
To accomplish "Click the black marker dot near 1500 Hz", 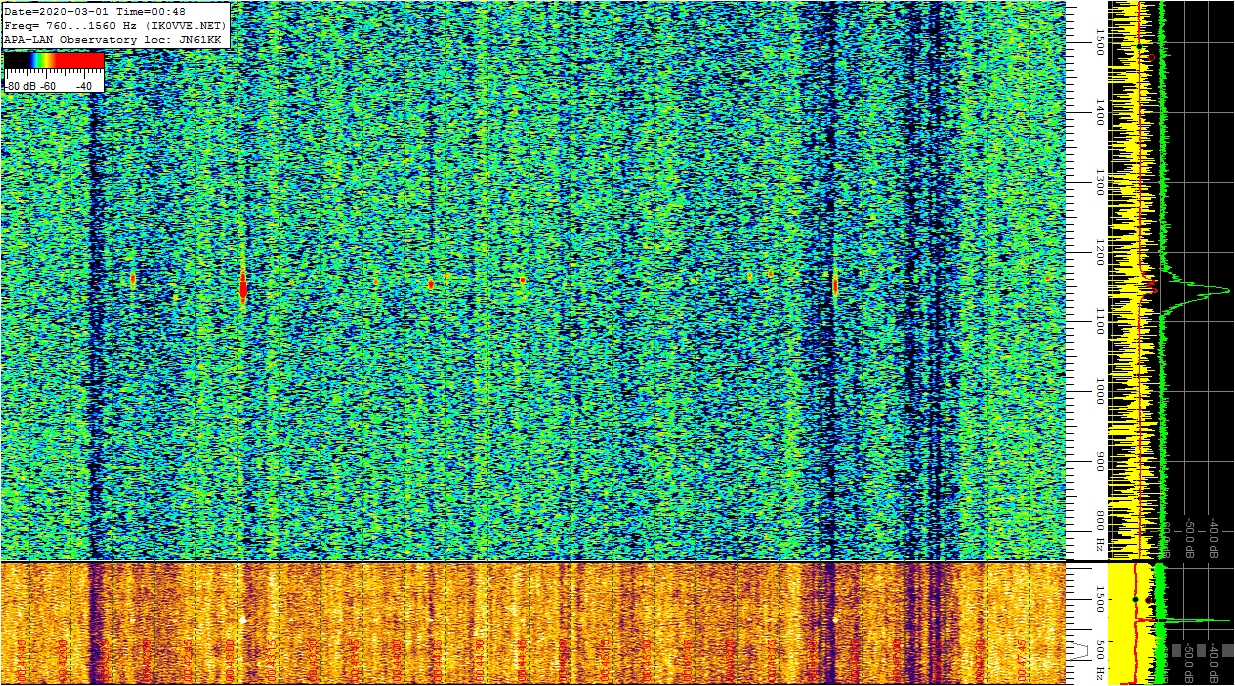I will tap(1139, 46).
